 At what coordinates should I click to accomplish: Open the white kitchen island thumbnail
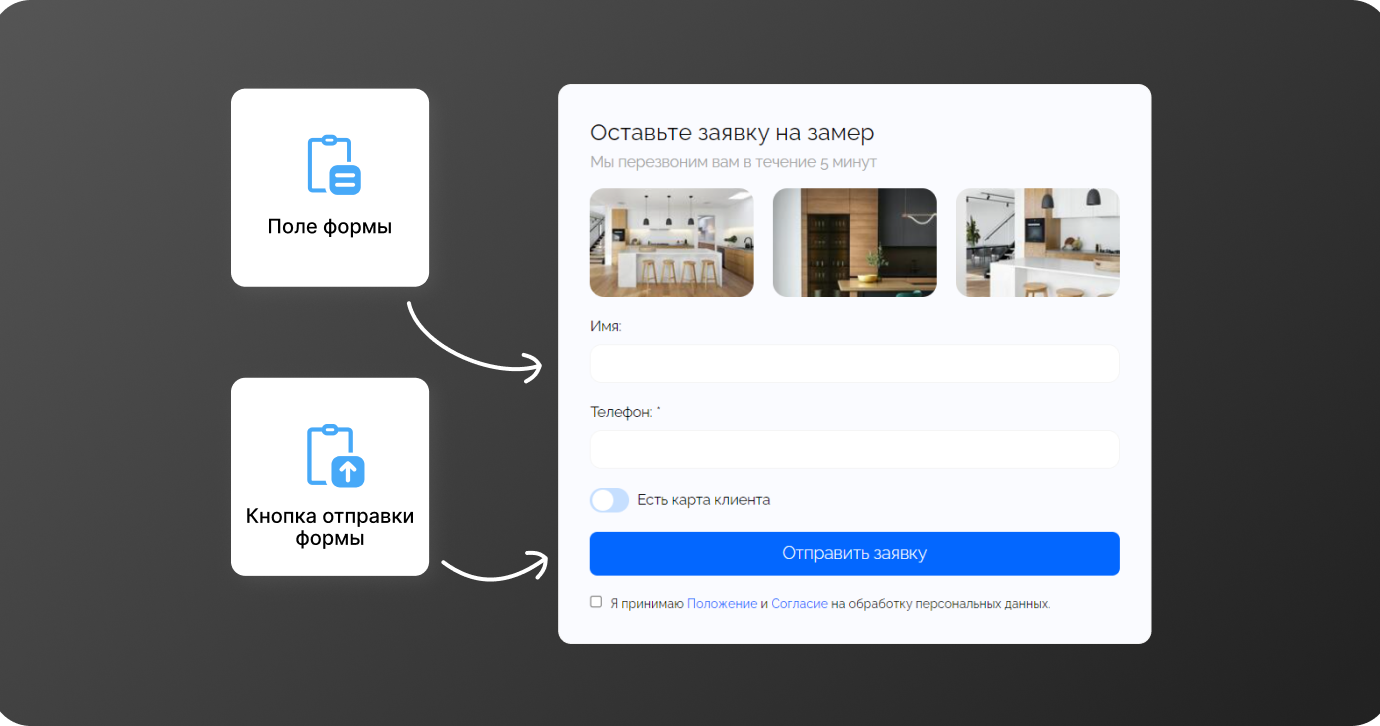tap(671, 243)
